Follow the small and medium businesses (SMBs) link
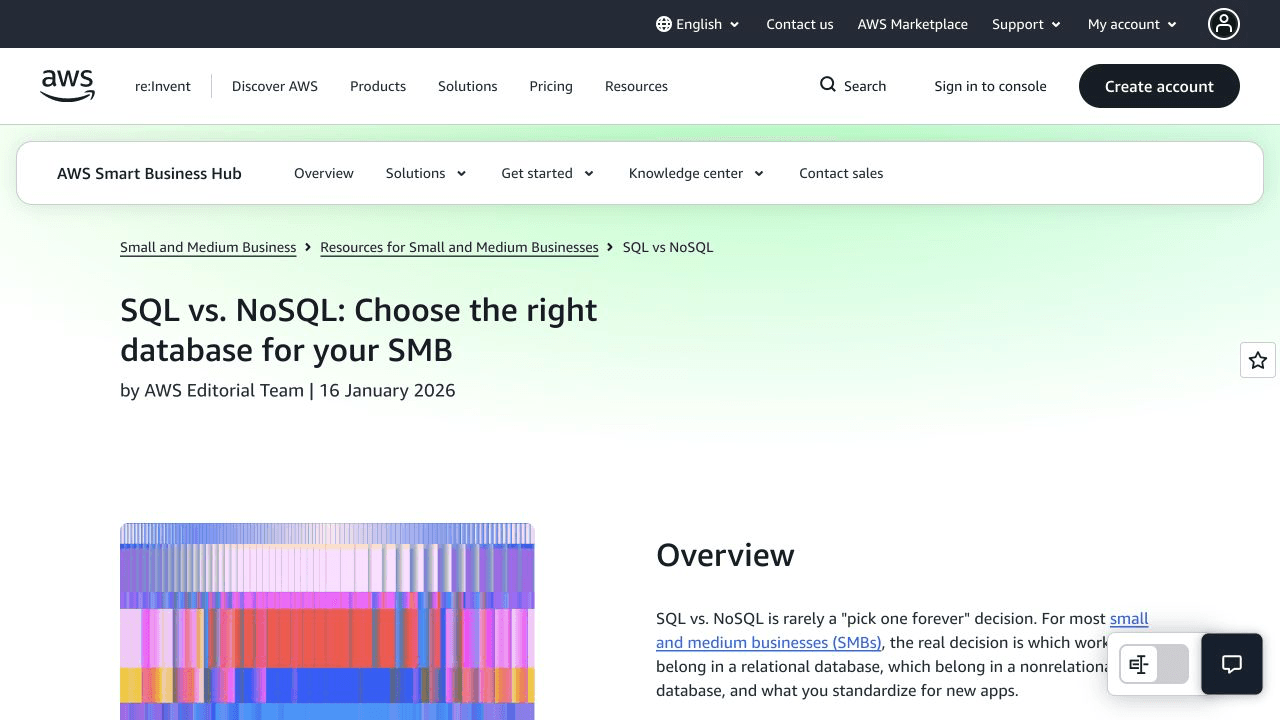The width and height of the screenshot is (1280, 720). pyautogui.click(x=768, y=642)
